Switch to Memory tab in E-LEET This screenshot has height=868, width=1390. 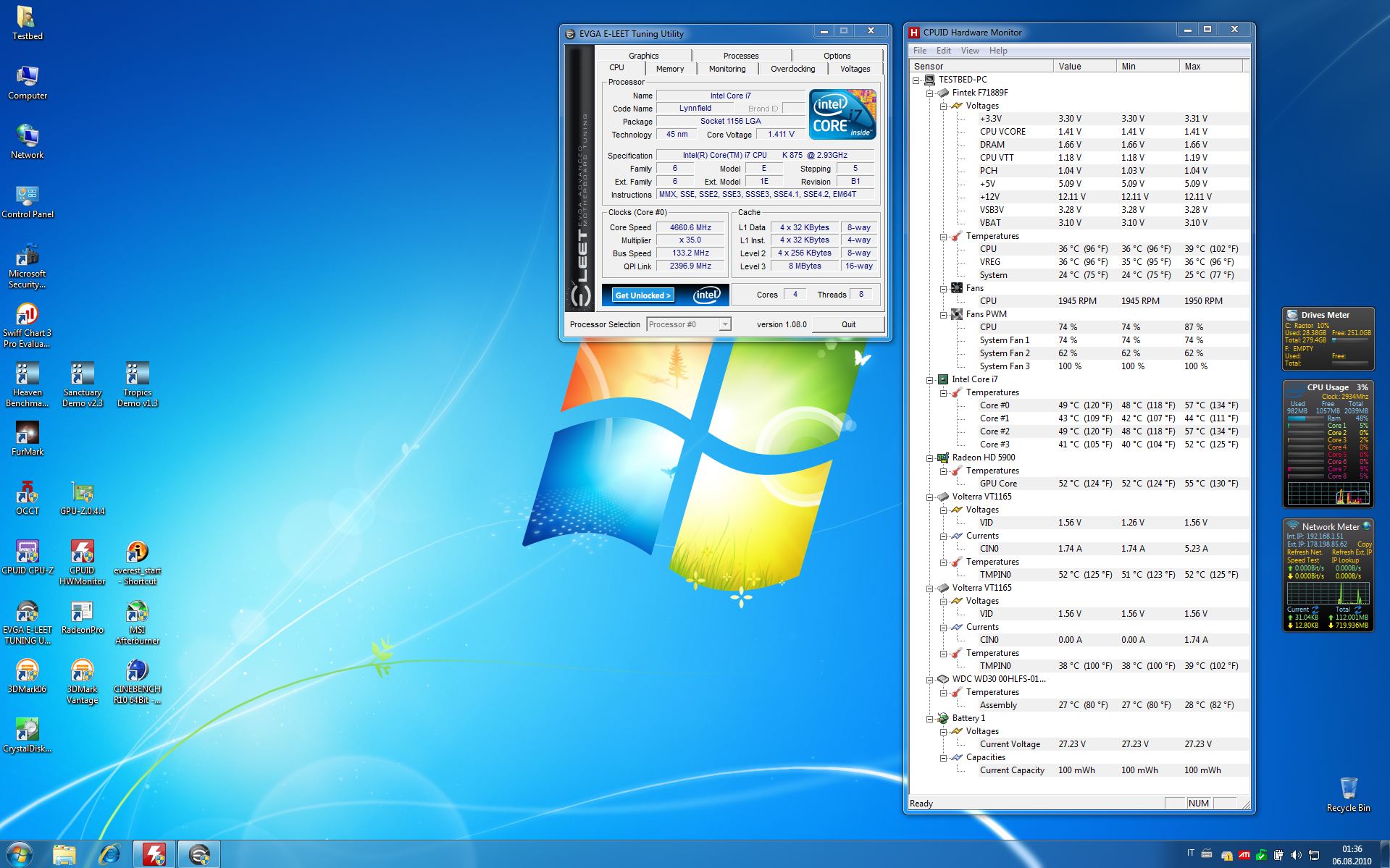pos(669,69)
